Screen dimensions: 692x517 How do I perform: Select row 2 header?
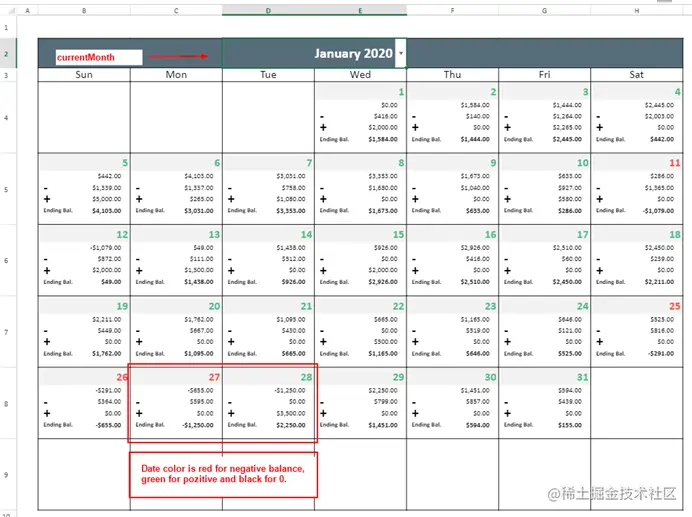click(x=6, y=53)
